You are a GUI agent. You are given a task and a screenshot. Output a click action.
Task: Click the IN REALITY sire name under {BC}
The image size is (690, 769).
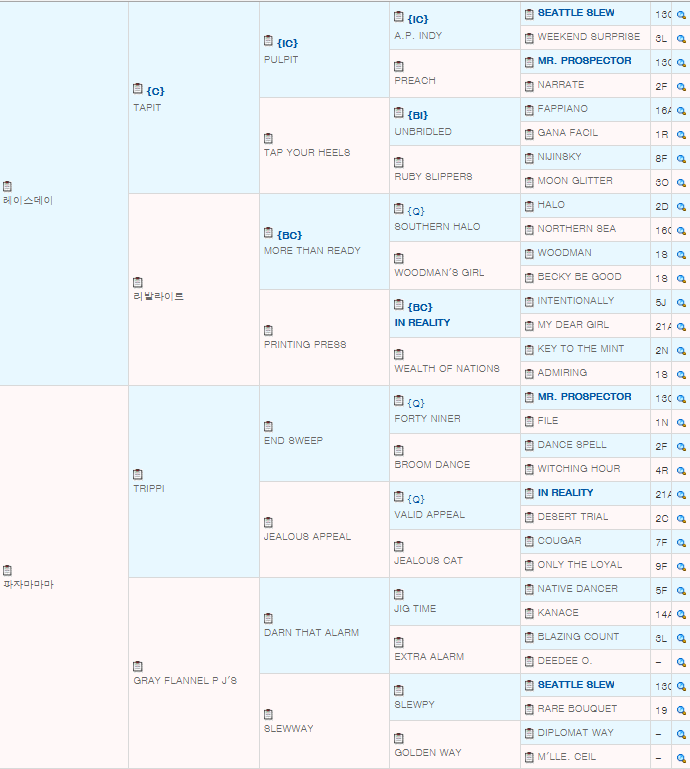pyautogui.click(x=422, y=323)
